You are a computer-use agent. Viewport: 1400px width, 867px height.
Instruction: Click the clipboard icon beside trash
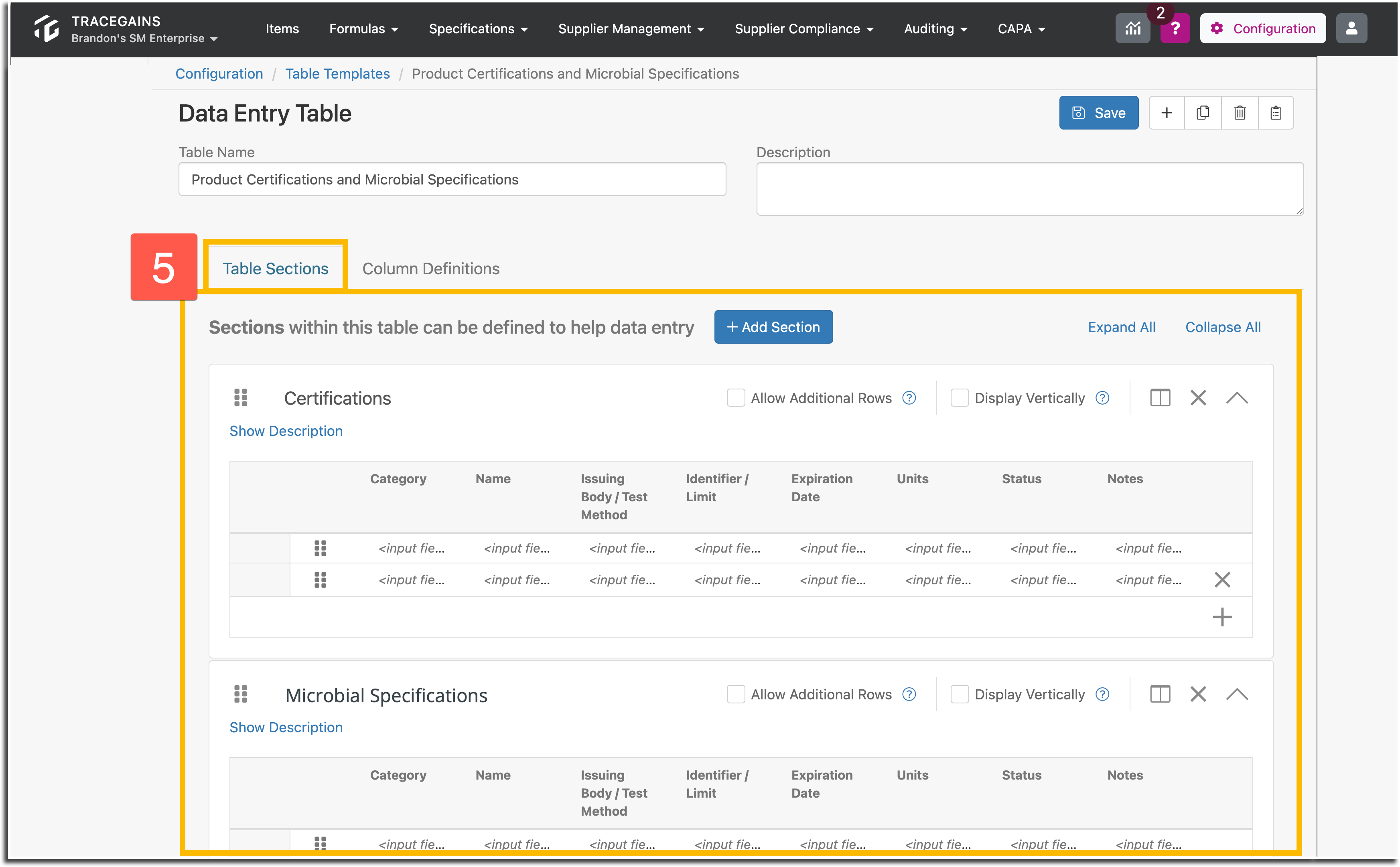click(x=1276, y=113)
